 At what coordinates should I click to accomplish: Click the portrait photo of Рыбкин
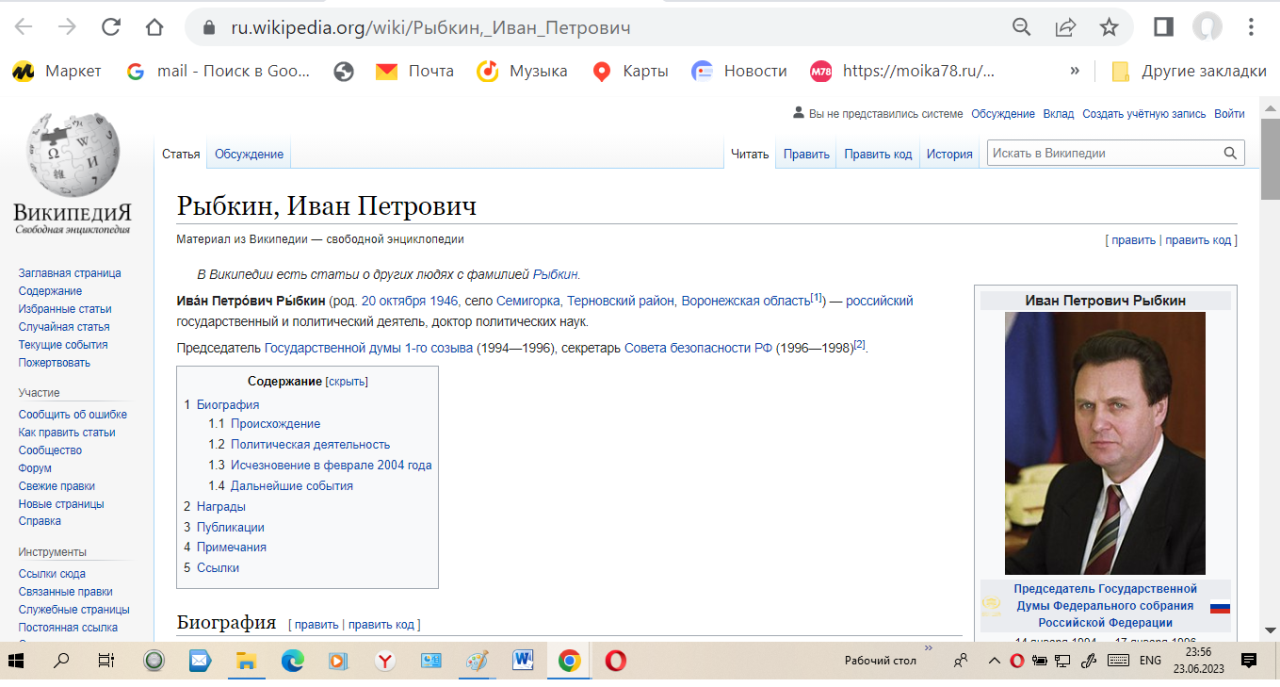[x=1105, y=443]
